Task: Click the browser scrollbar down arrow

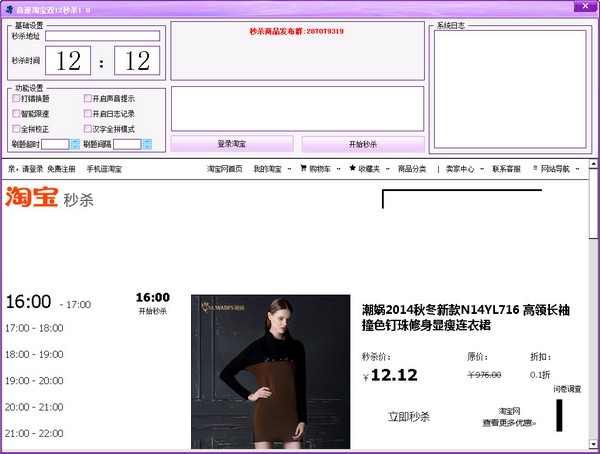Action: tap(593, 444)
